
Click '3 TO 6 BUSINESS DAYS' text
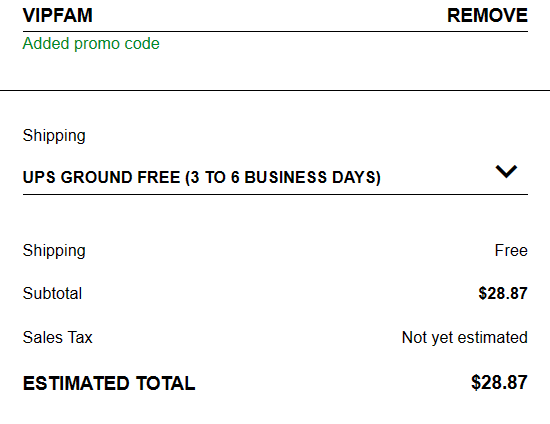(x=283, y=177)
